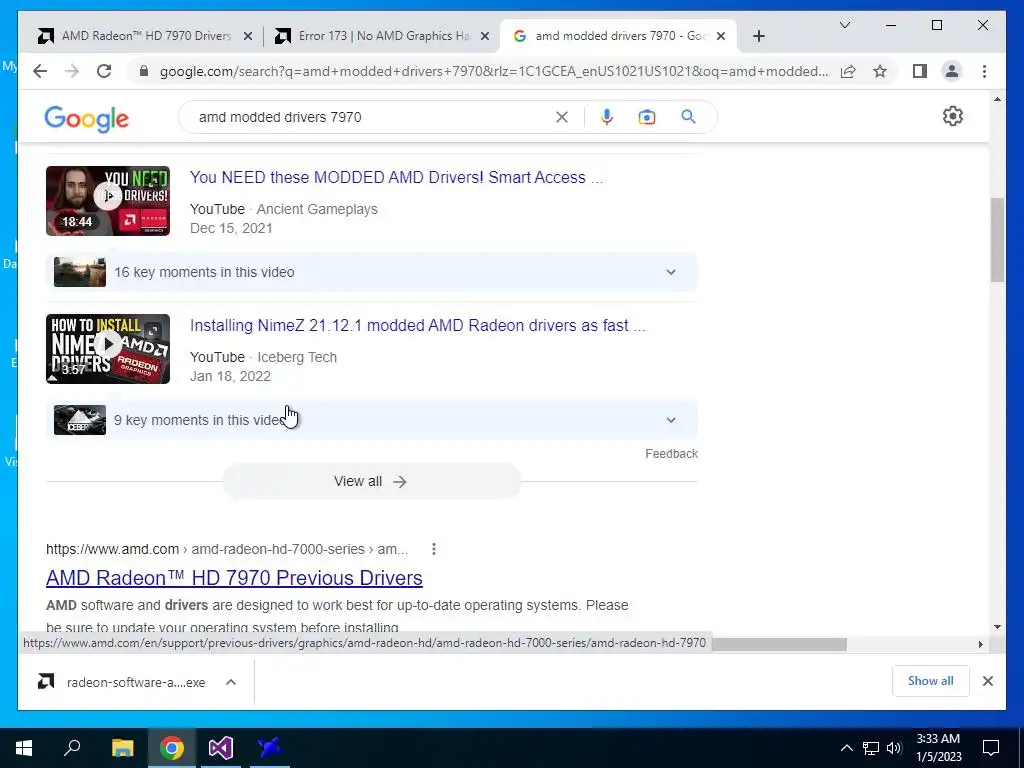Open new browser tab
The image size is (1024, 768).
(758, 36)
